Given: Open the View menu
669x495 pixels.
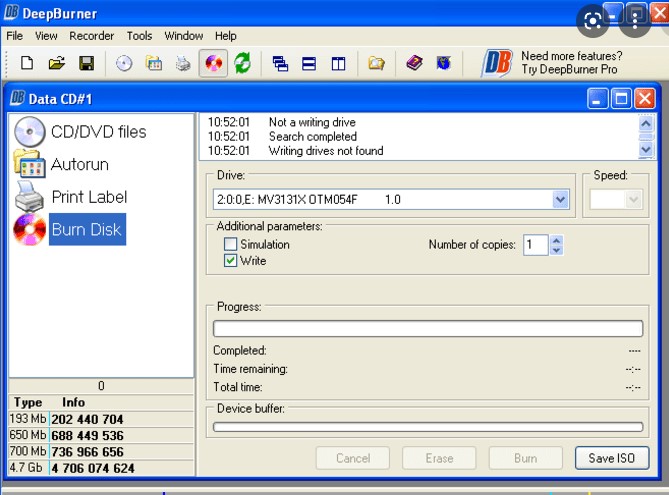Looking at the screenshot, I should point(46,36).
